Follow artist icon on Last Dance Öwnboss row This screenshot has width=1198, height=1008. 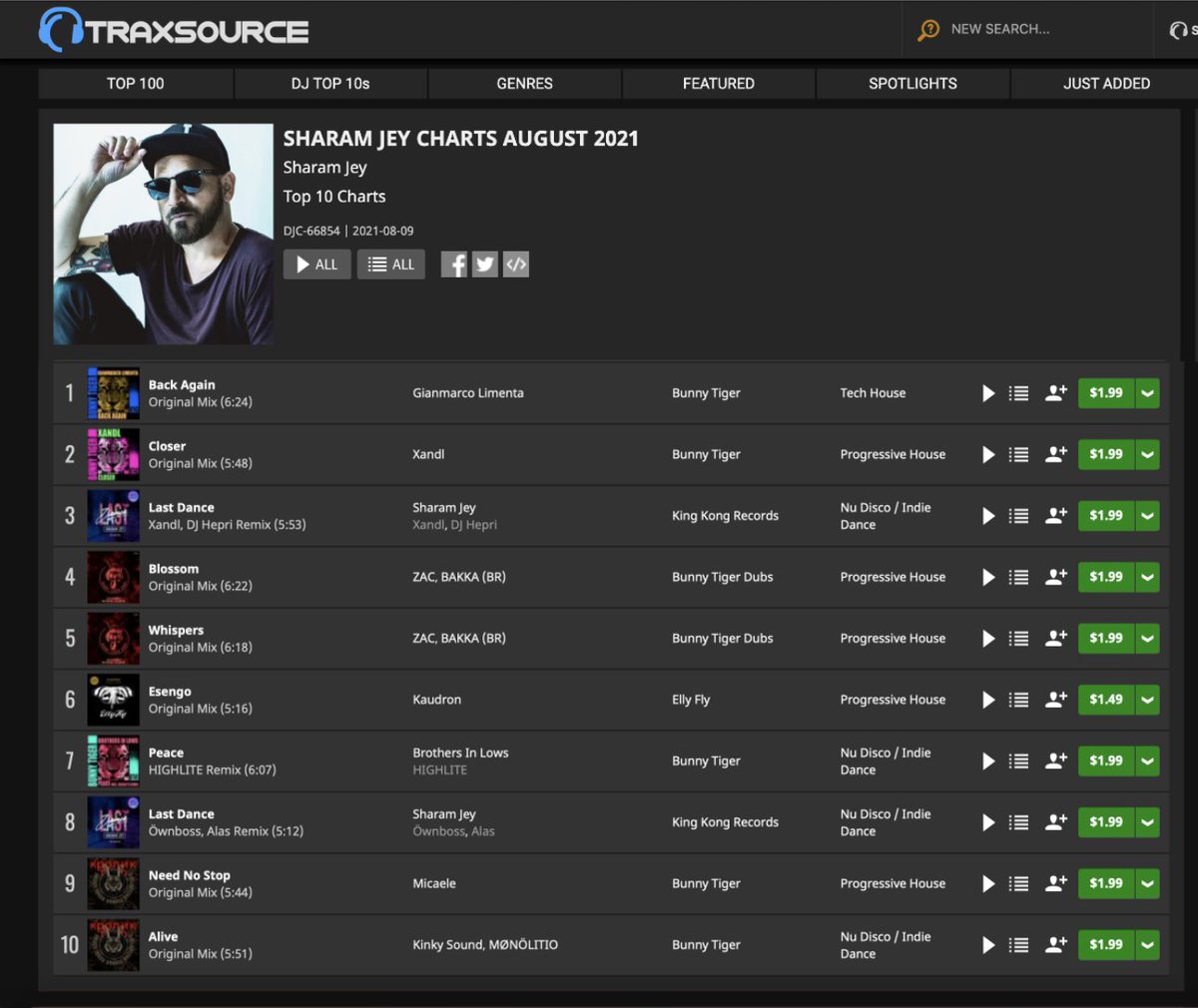click(x=1055, y=822)
